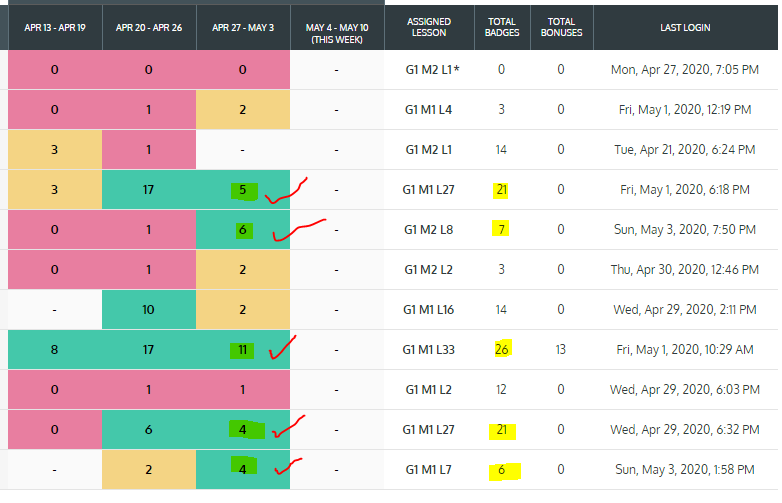
Task: Click last login Fri, May 1, 2020, 6:18 PM
Action: point(685,190)
